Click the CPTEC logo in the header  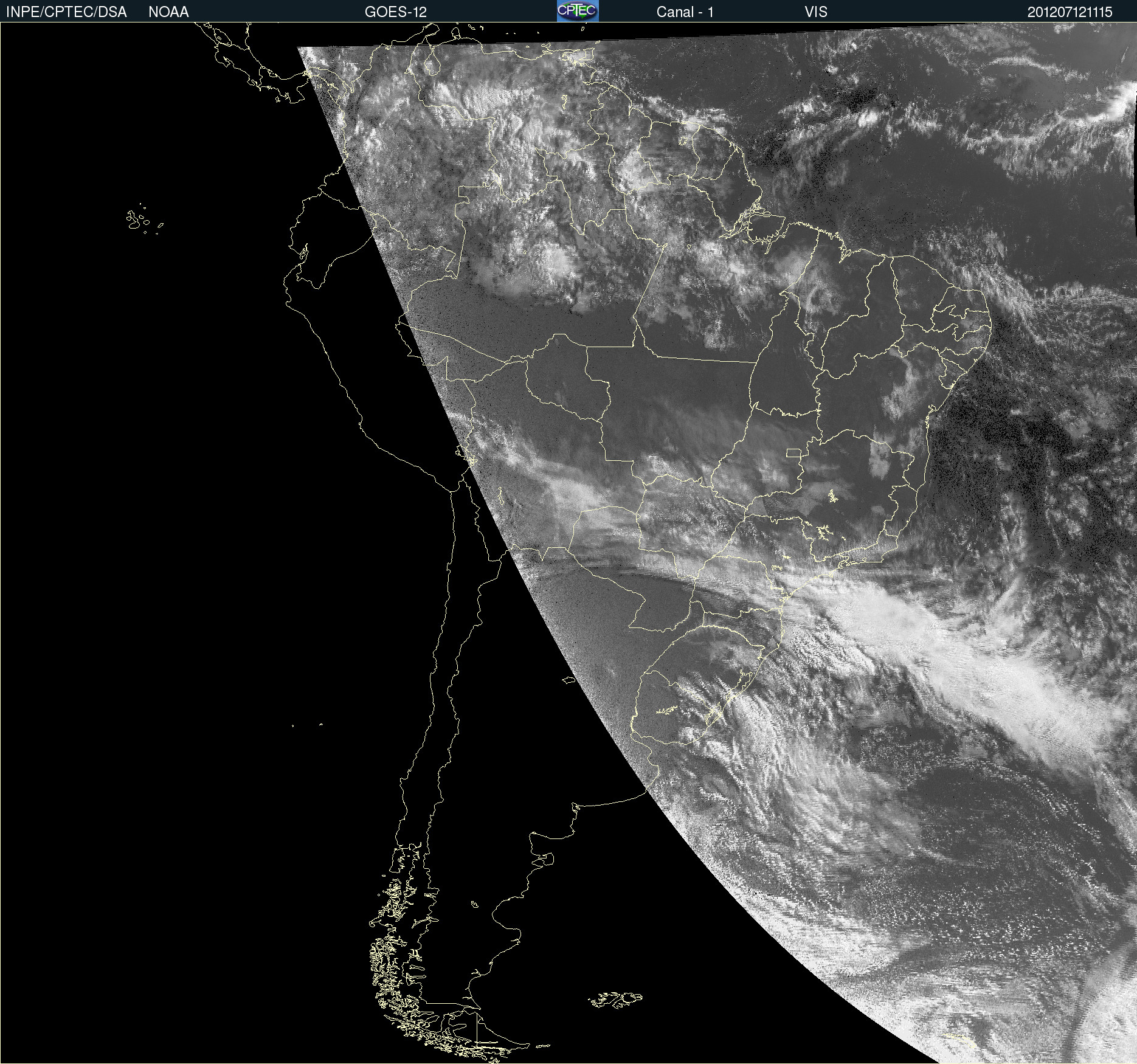click(x=578, y=11)
